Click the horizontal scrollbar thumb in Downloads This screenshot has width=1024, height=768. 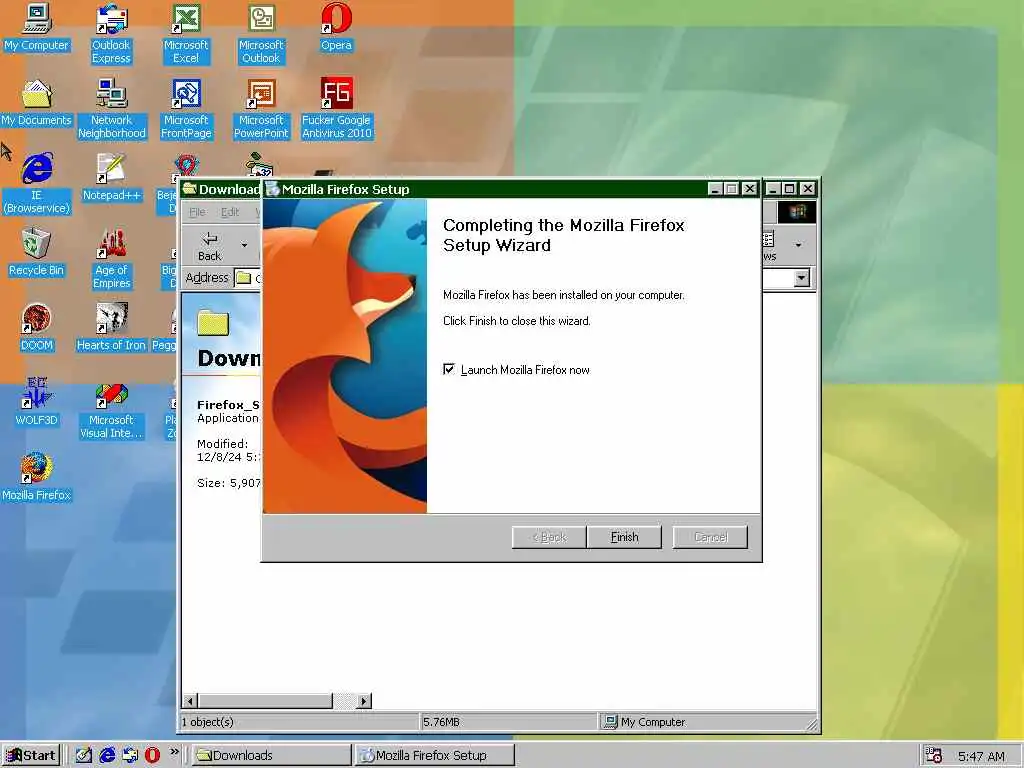pyautogui.click(x=264, y=701)
